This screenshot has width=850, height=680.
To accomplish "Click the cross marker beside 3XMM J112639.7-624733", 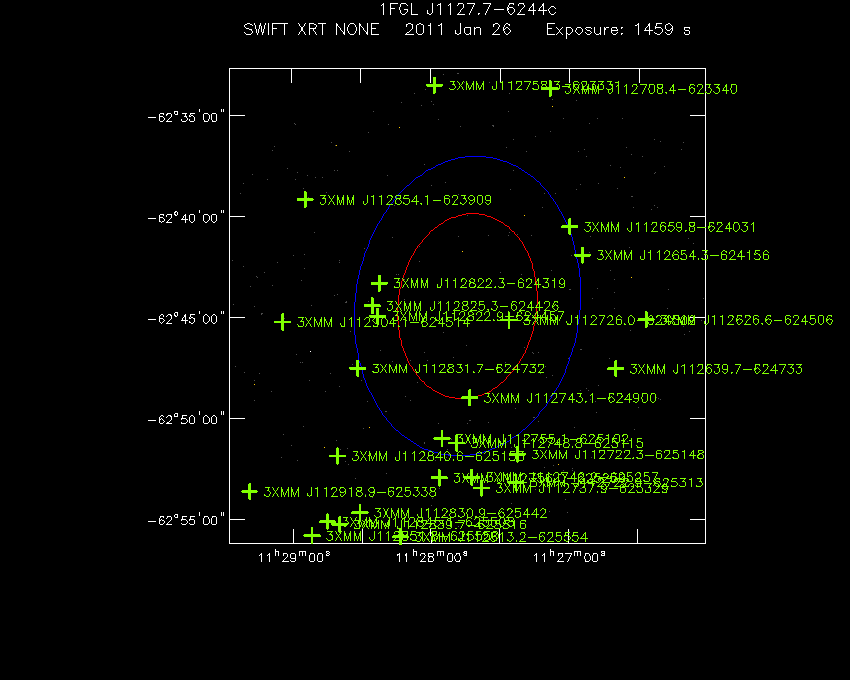I will point(615,369).
